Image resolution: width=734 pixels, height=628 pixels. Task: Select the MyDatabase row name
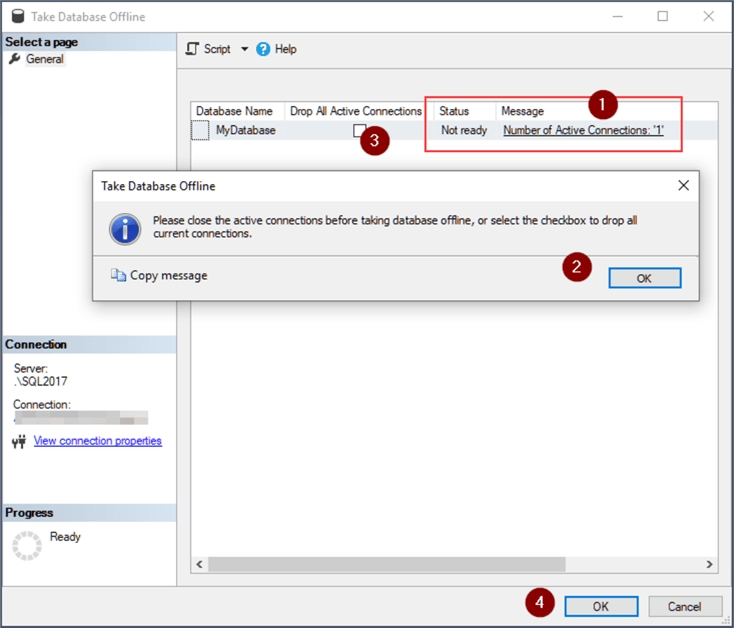point(245,130)
